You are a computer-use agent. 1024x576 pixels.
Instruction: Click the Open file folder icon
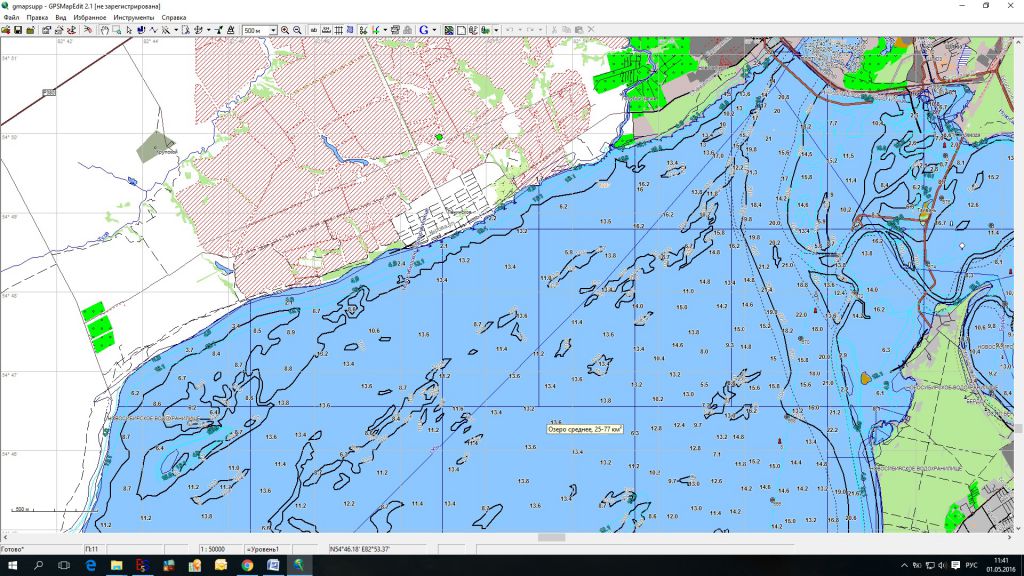[x=6, y=30]
